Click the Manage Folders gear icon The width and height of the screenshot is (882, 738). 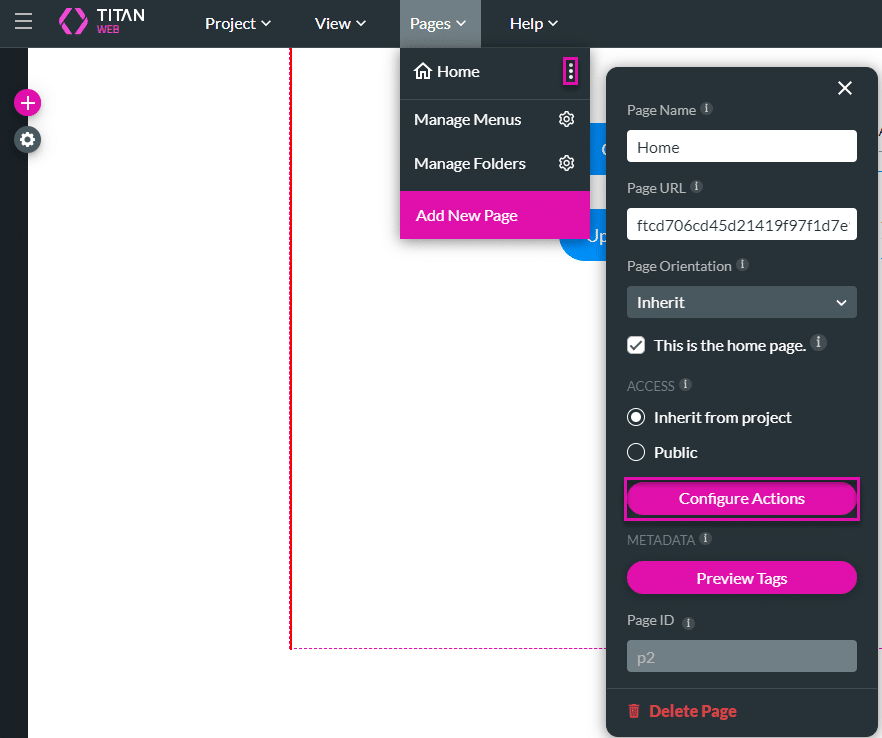(x=567, y=163)
